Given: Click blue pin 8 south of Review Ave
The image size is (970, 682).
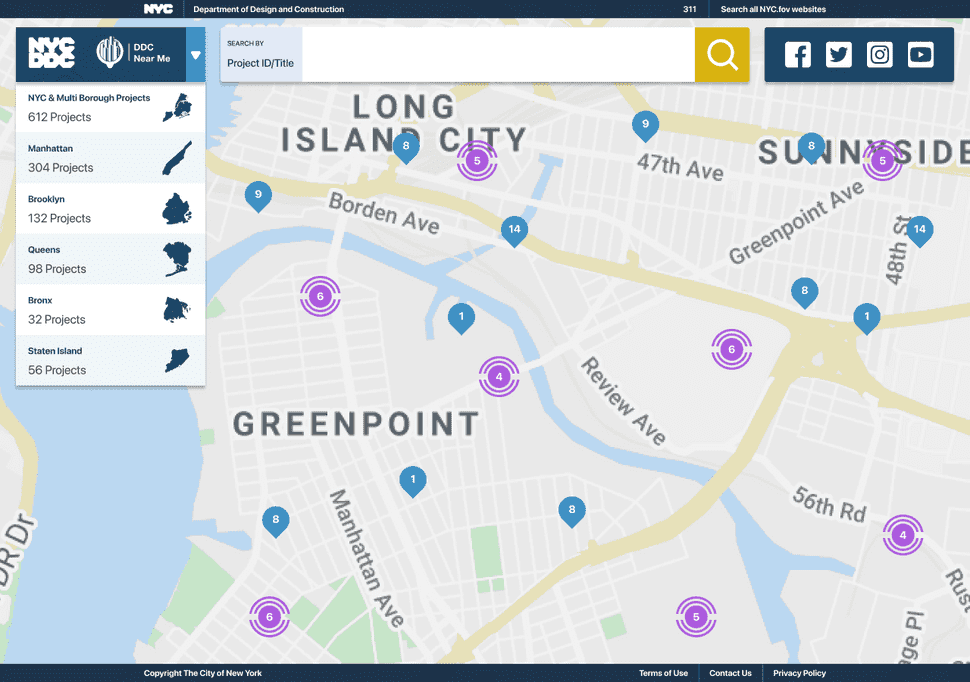Looking at the screenshot, I should click(572, 511).
